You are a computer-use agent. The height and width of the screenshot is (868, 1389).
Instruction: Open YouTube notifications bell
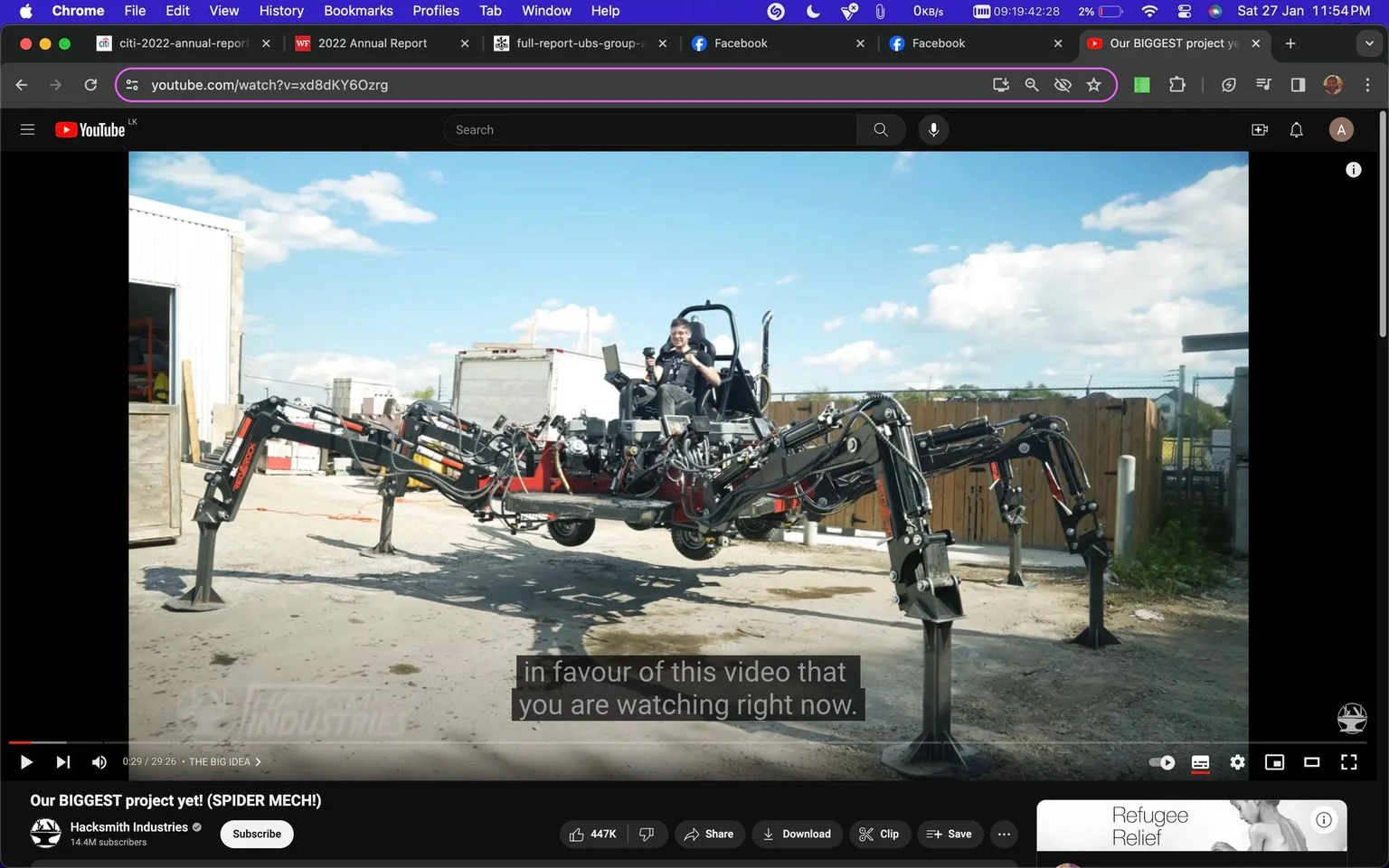(1296, 130)
